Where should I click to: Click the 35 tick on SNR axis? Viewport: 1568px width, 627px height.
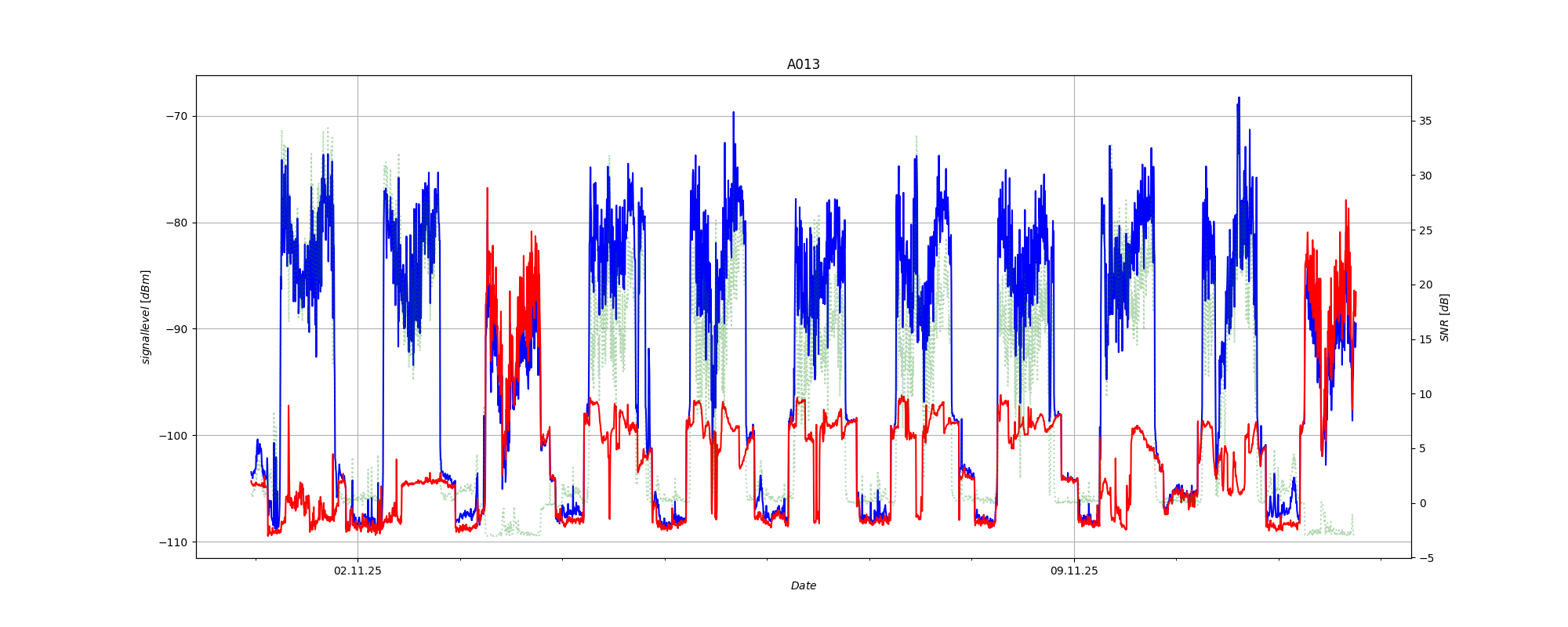coord(1425,121)
